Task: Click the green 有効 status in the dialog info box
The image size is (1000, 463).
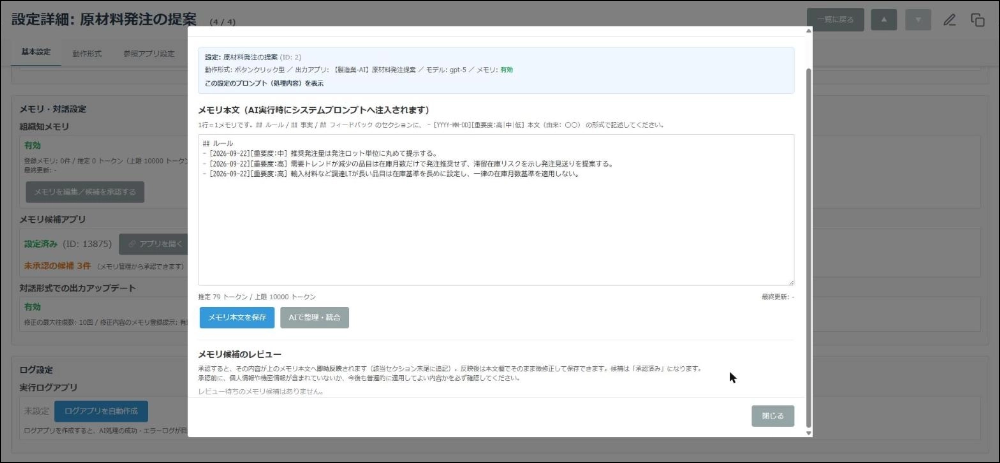Action: (x=506, y=70)
